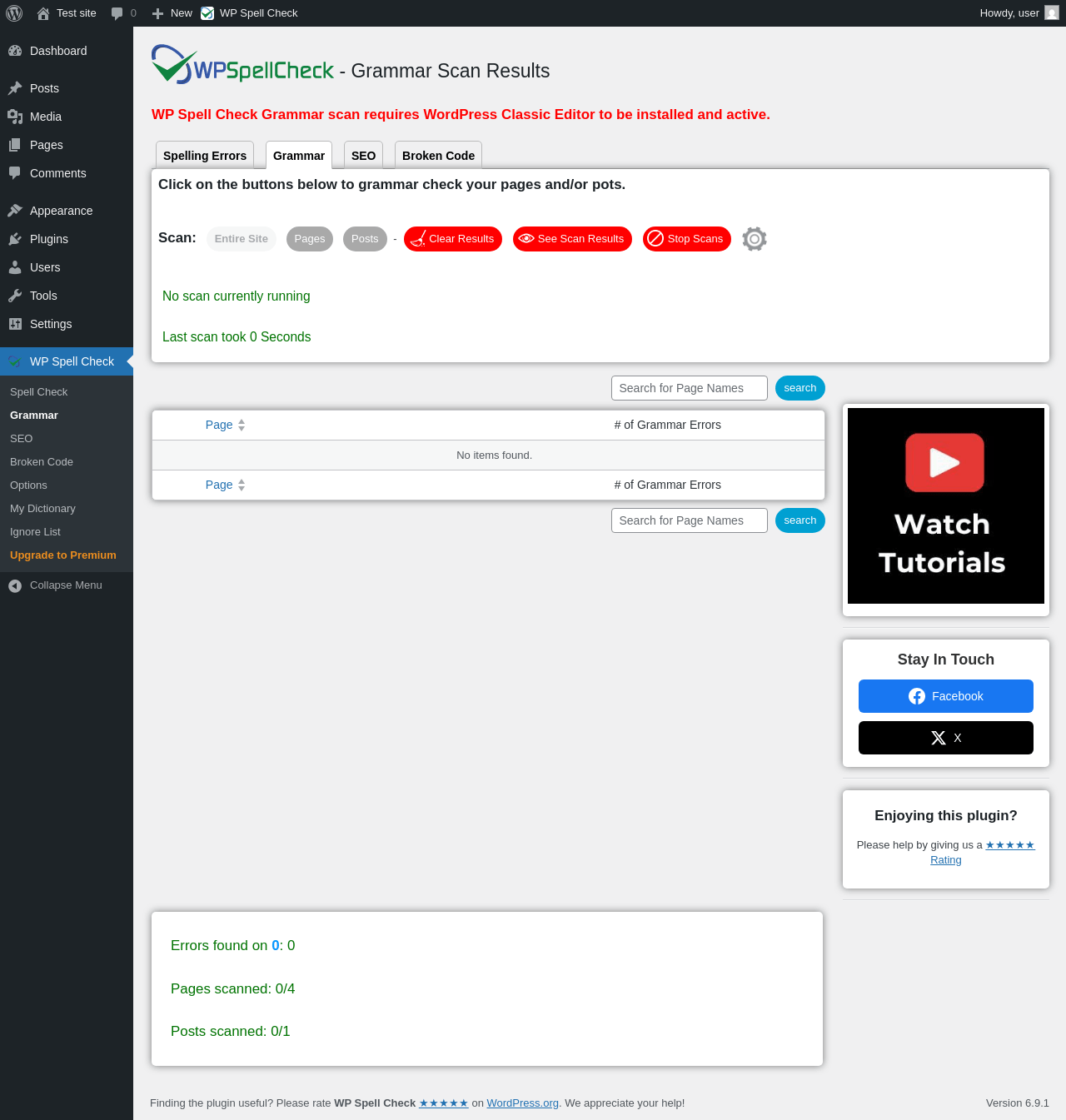Click the Users person icon

tap(15, 267)
